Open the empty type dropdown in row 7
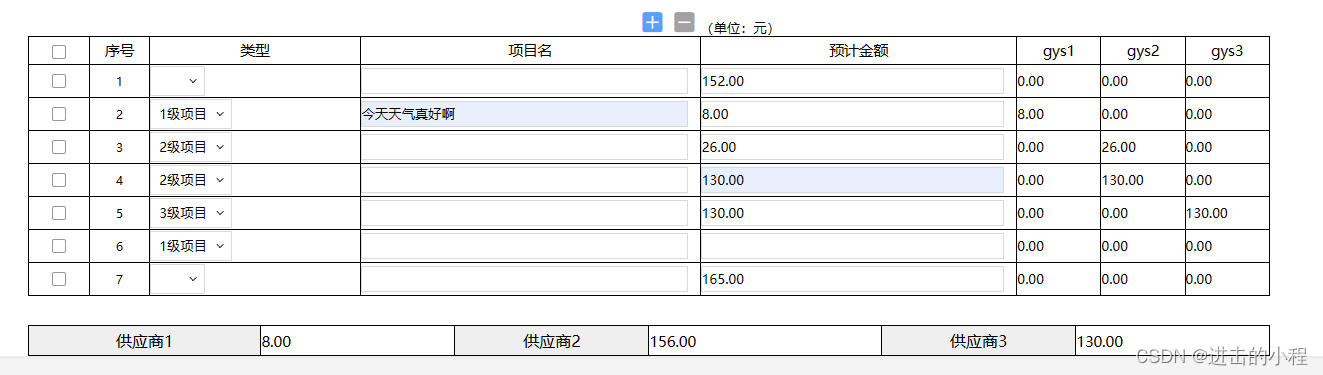The height and width of the screenshot is (375, 1323). 178,279
